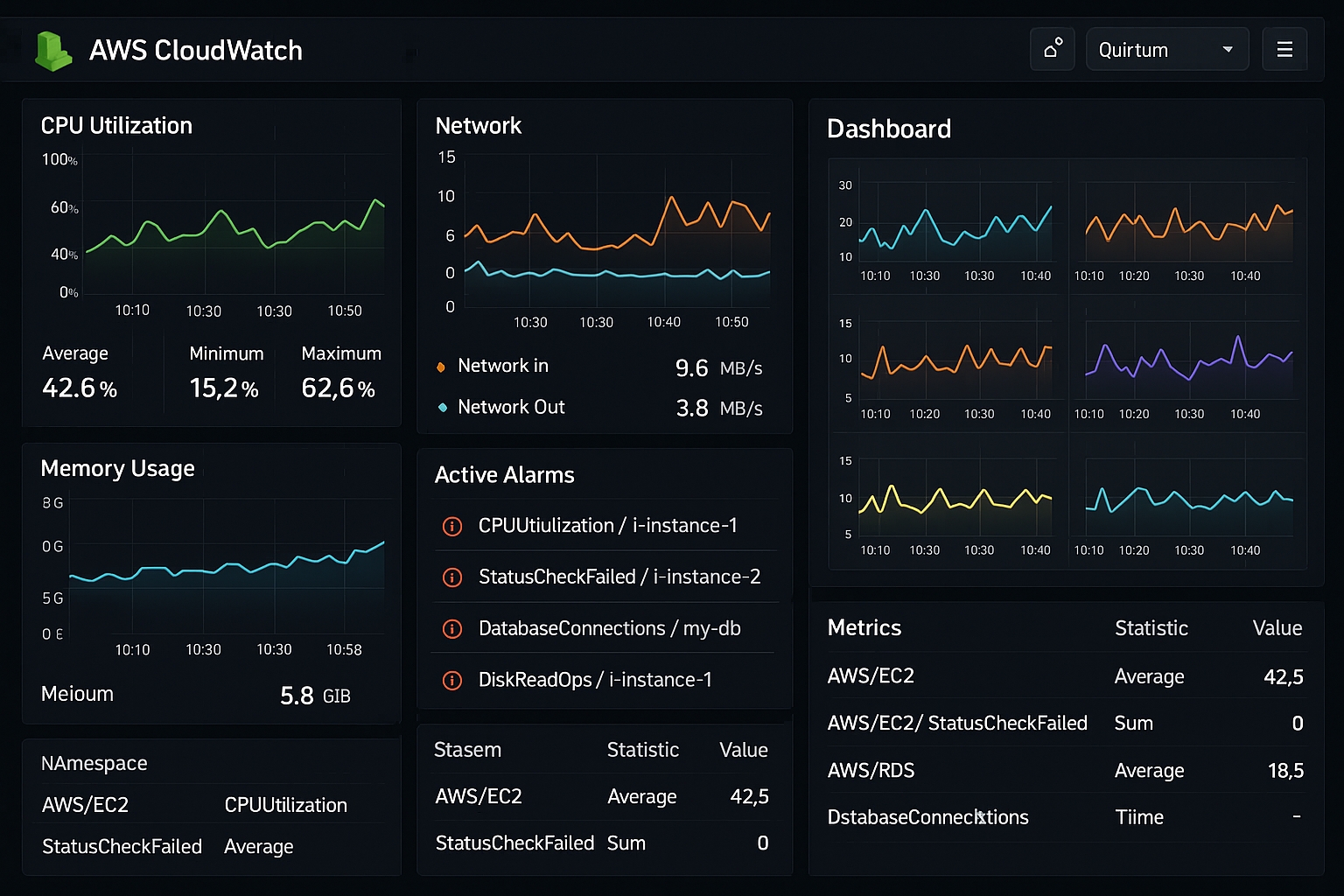The width and height of the screenshot is (1344, 896).
Task: Click the Memory Usage panel title
Action: tap(117, 469)
